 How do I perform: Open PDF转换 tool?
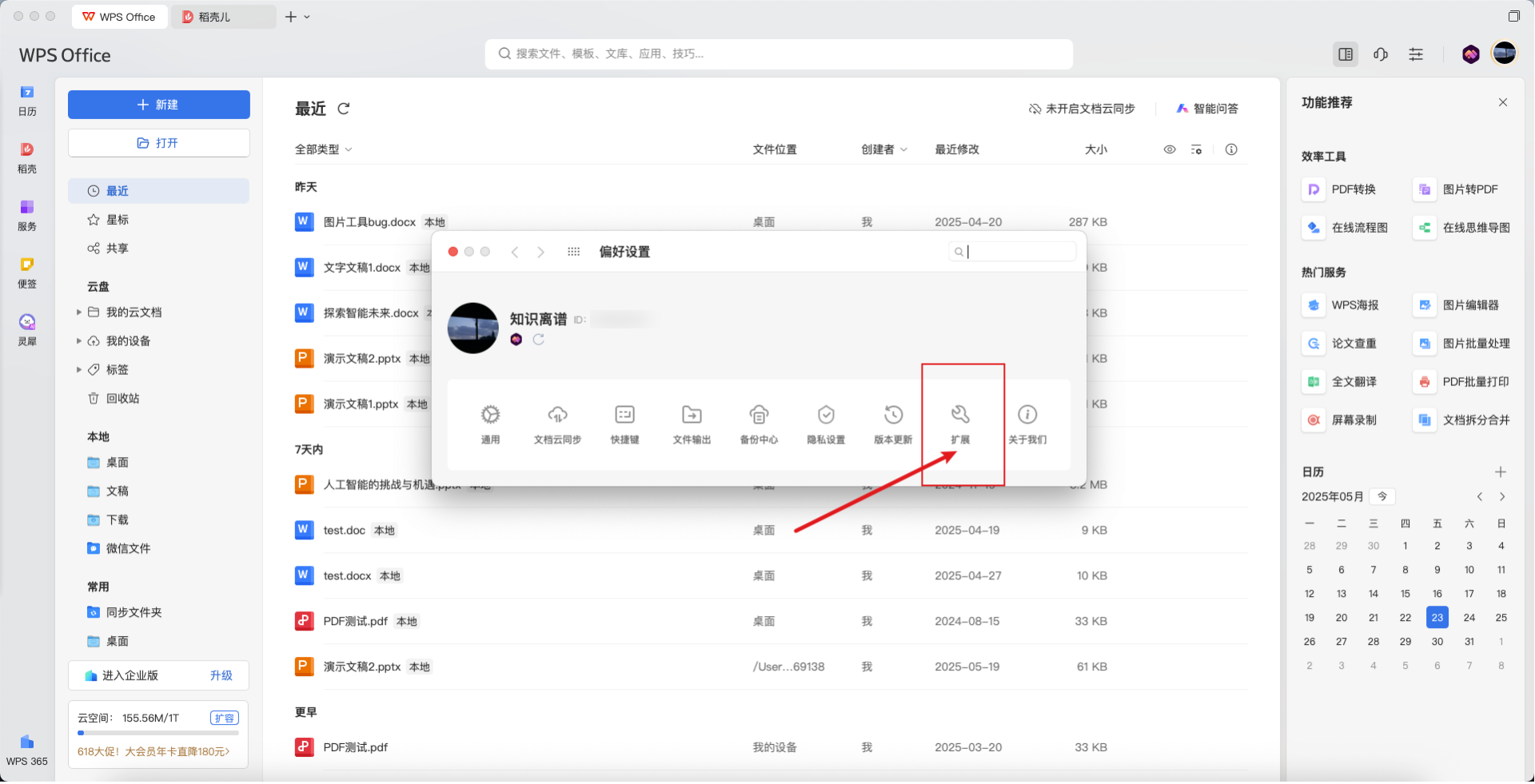1339,189
